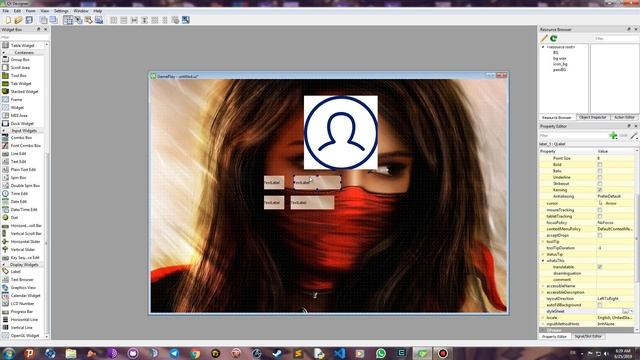The width and height of the screenshot is (640, 360).
Task: Pick the Combo Box widget in Widget Box
Action: [x=21, y=138]
